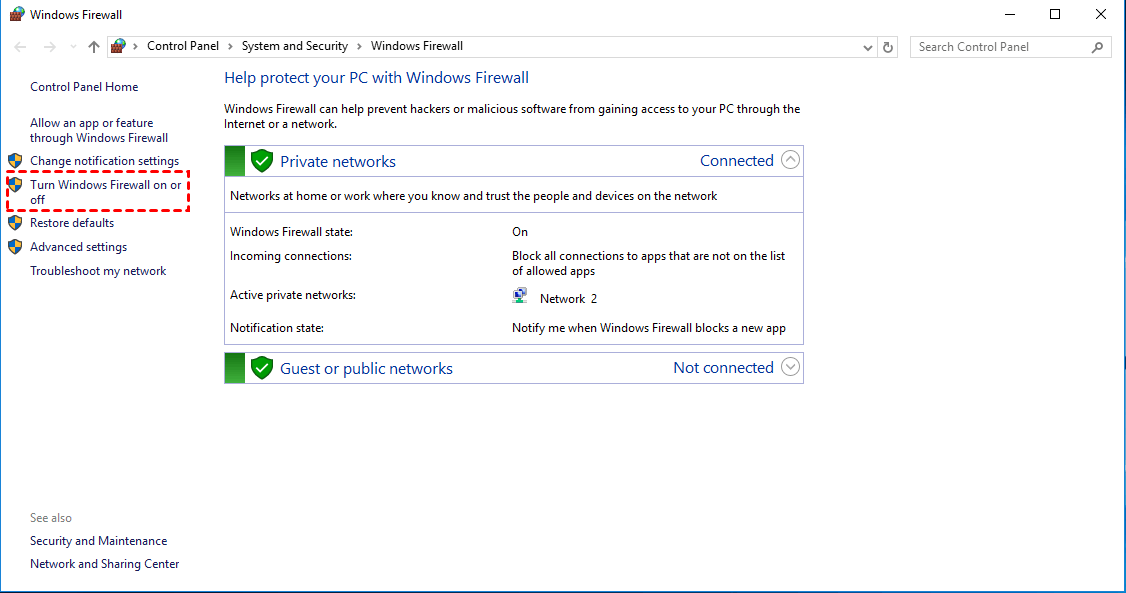Screen dimensions: 1126x593
Task: Click the green shield on Private networks
Action: (x=262, y=161)
